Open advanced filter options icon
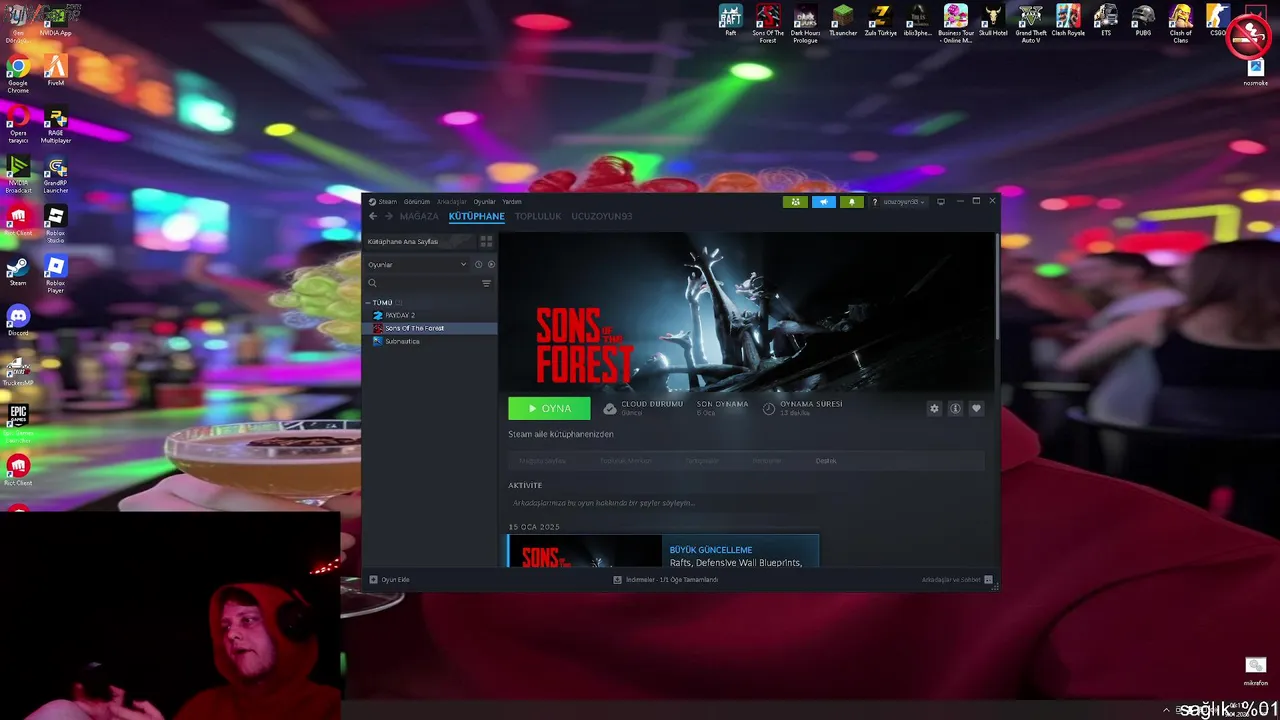 [487, 283]
